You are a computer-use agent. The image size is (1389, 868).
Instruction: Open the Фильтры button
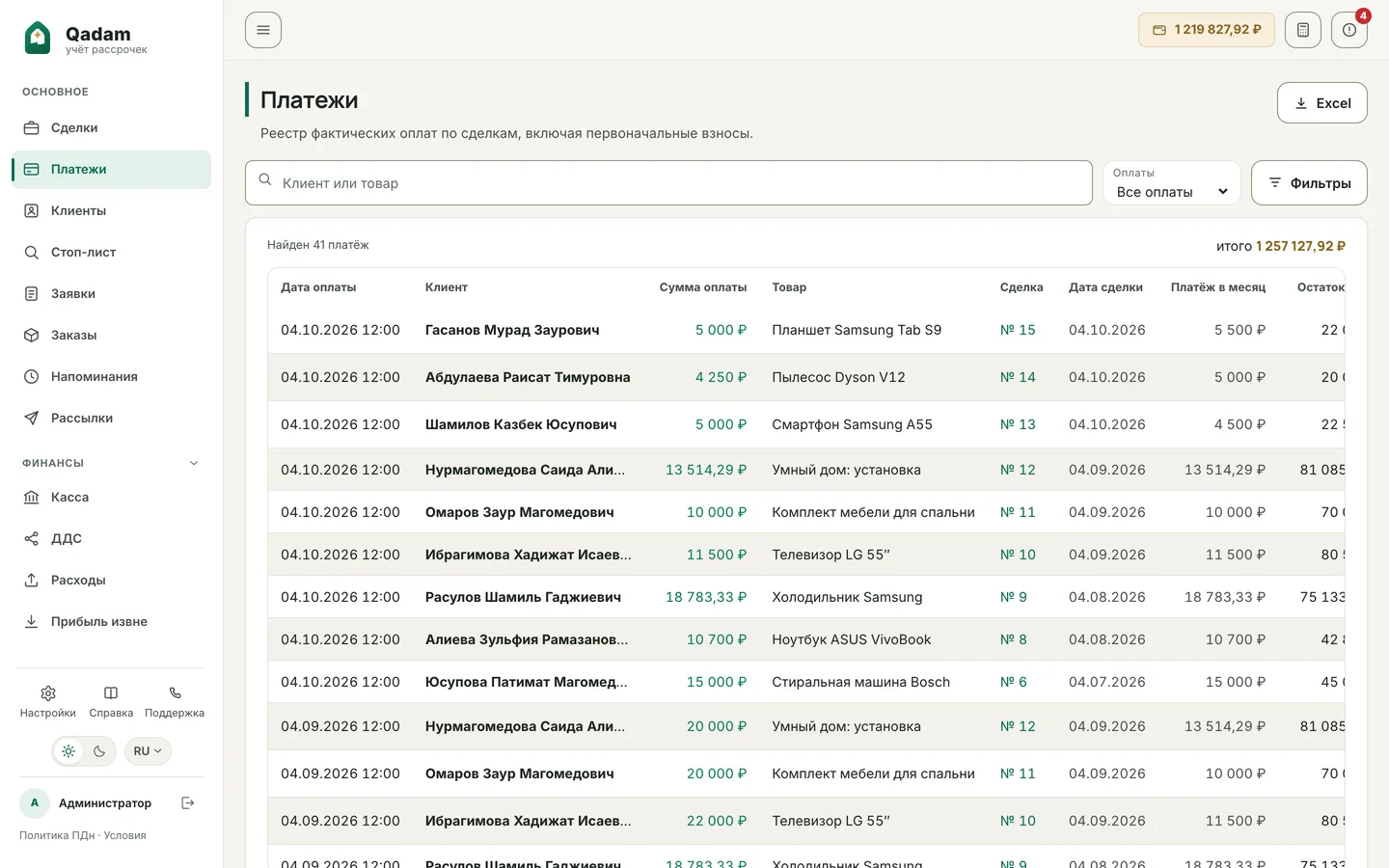click(x=1309, y=183)
